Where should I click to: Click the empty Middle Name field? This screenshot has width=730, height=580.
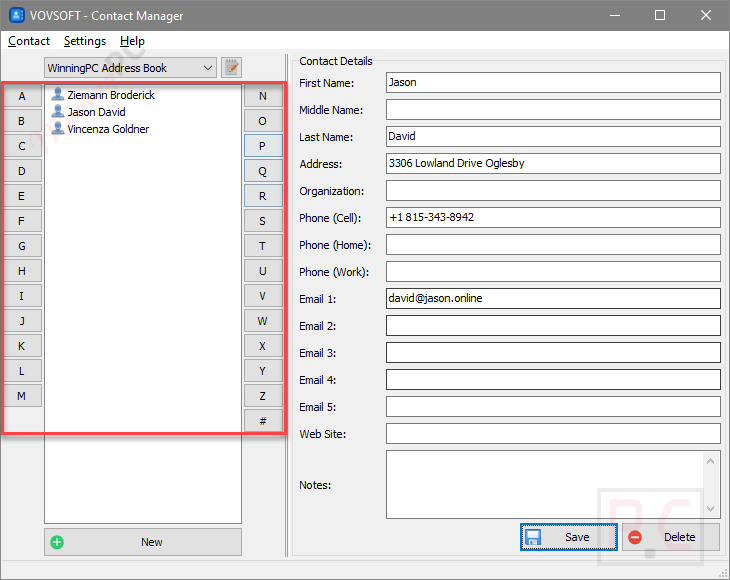(553, 110)
